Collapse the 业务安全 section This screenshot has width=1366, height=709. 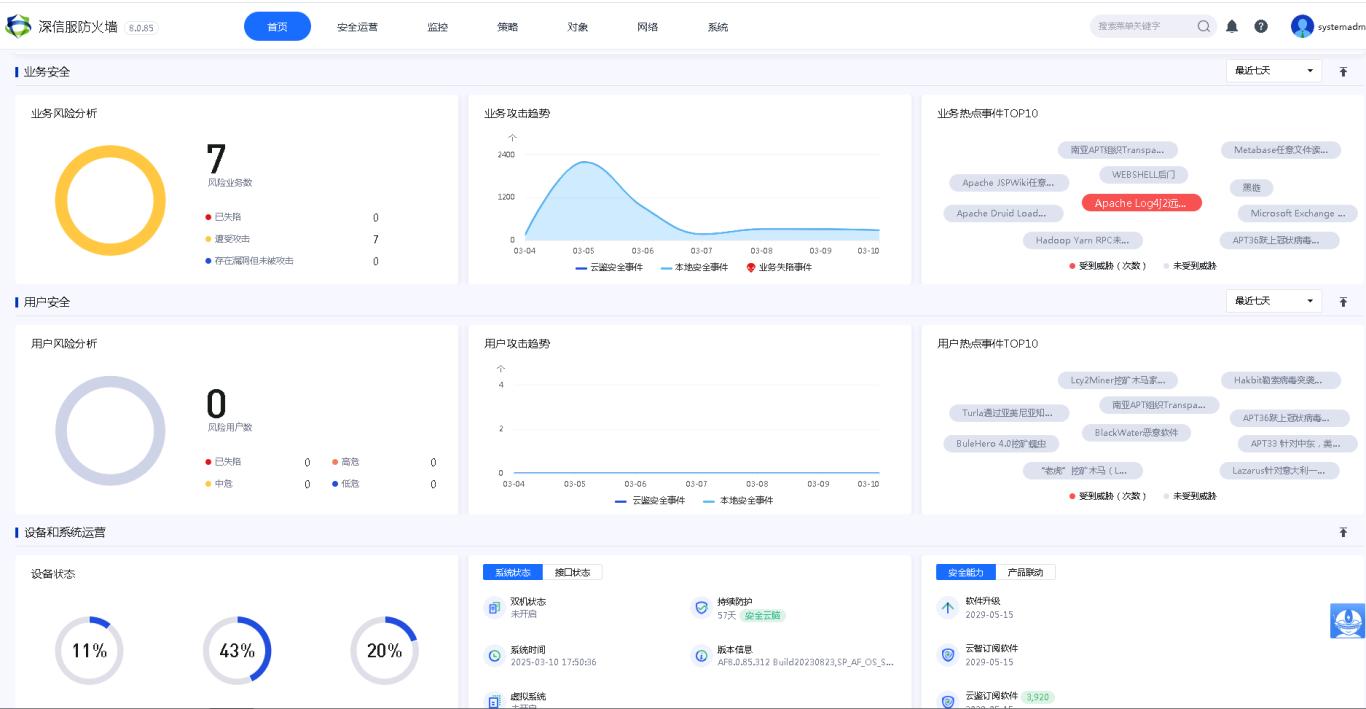point(1343,72)
